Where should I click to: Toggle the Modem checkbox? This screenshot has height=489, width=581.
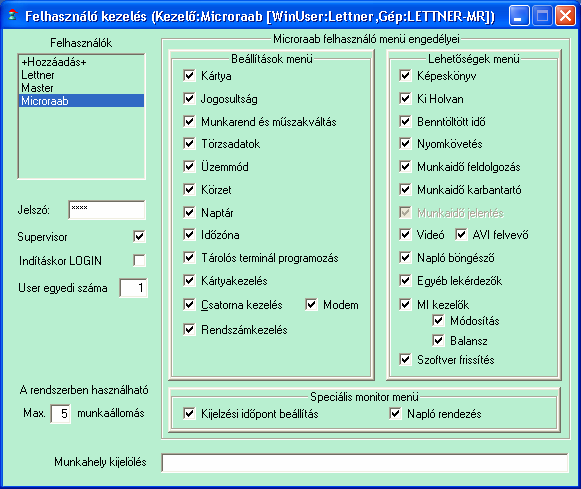coord(312,305)
